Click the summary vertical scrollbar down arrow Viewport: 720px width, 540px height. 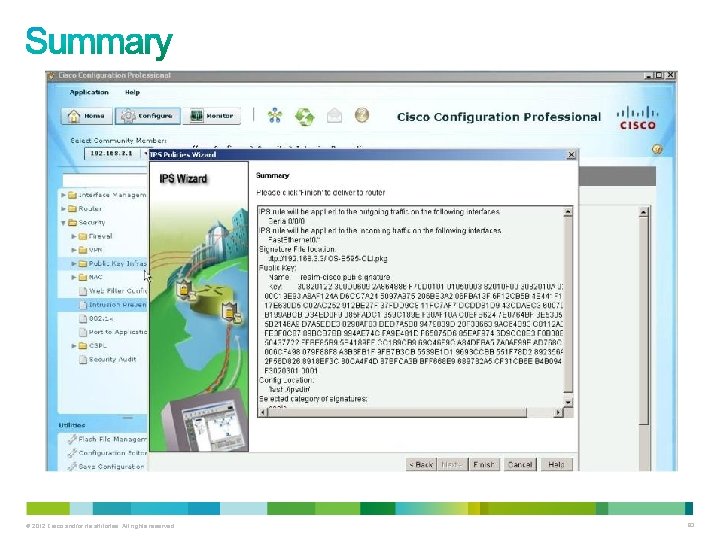568,403
